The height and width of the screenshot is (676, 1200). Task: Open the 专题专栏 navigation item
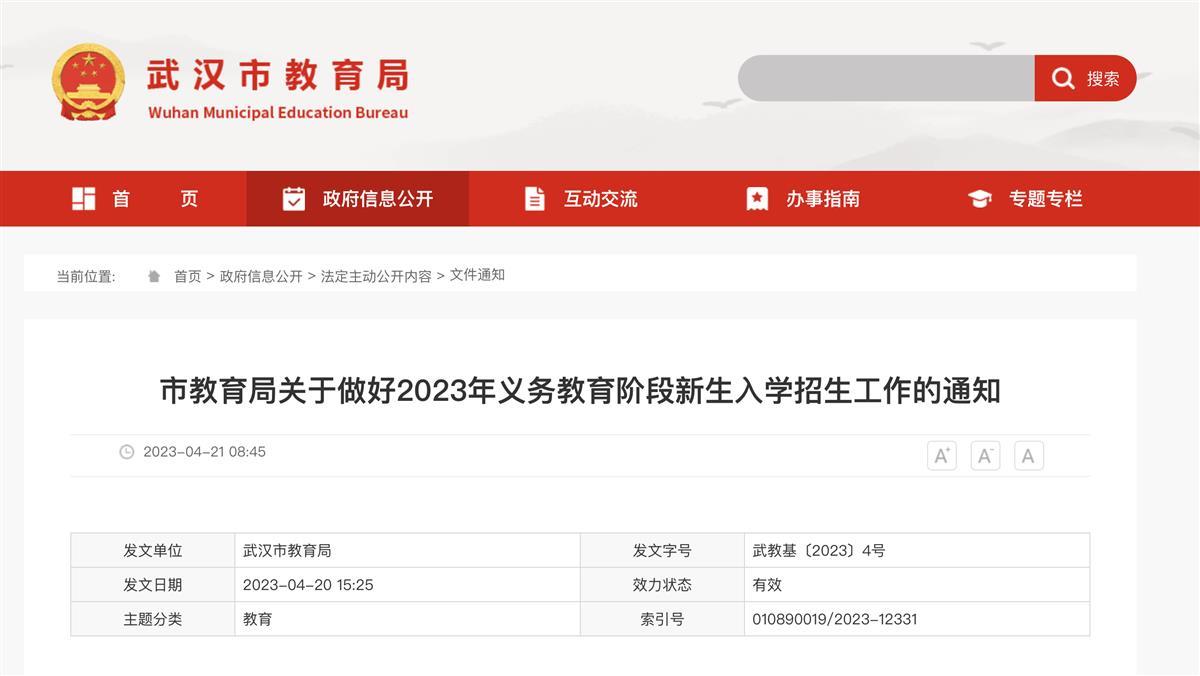point(1045,199)
